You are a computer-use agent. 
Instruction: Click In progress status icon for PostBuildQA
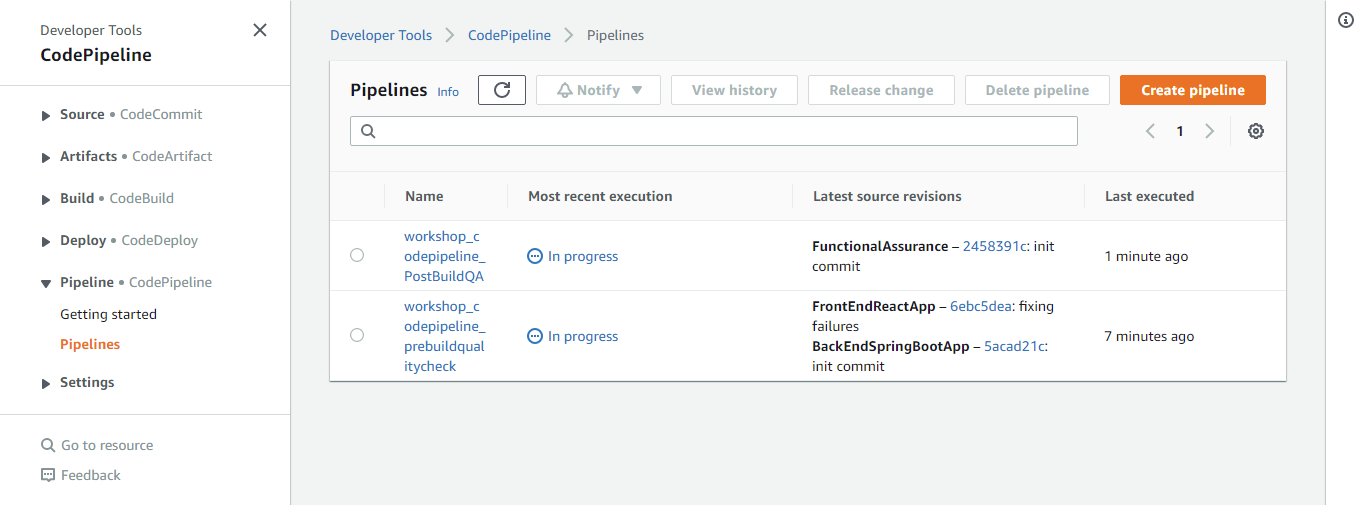(x=535, y=256)
